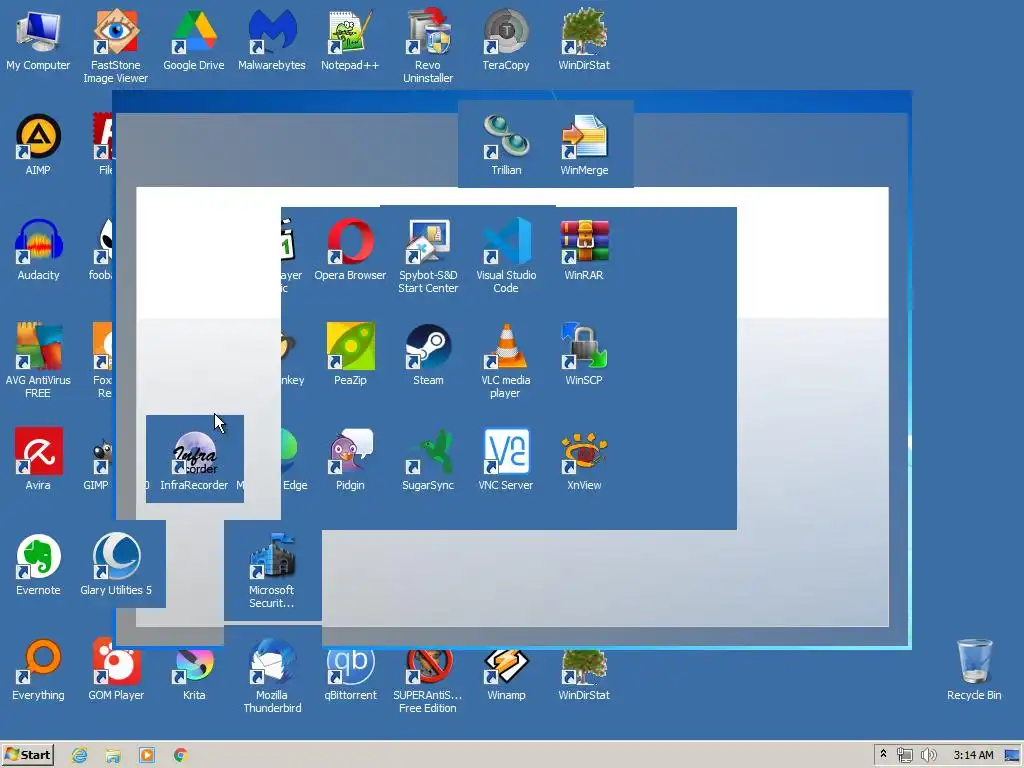Select the Opera Browser icon
This screenshot has height=768, width=1024.
tap(350, 249)
